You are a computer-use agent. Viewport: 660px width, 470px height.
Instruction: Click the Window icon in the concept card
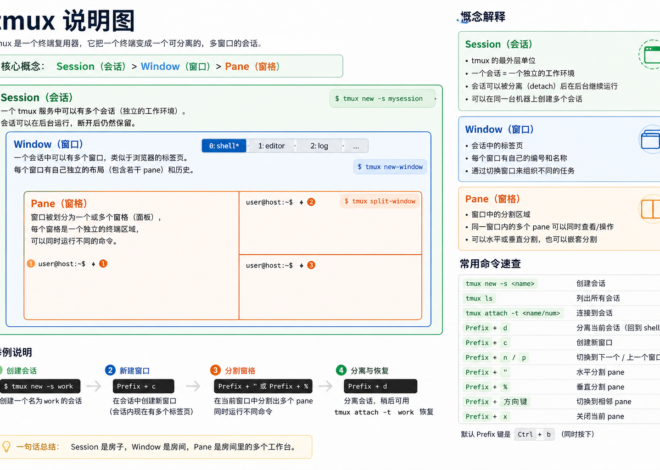[651, 139]
